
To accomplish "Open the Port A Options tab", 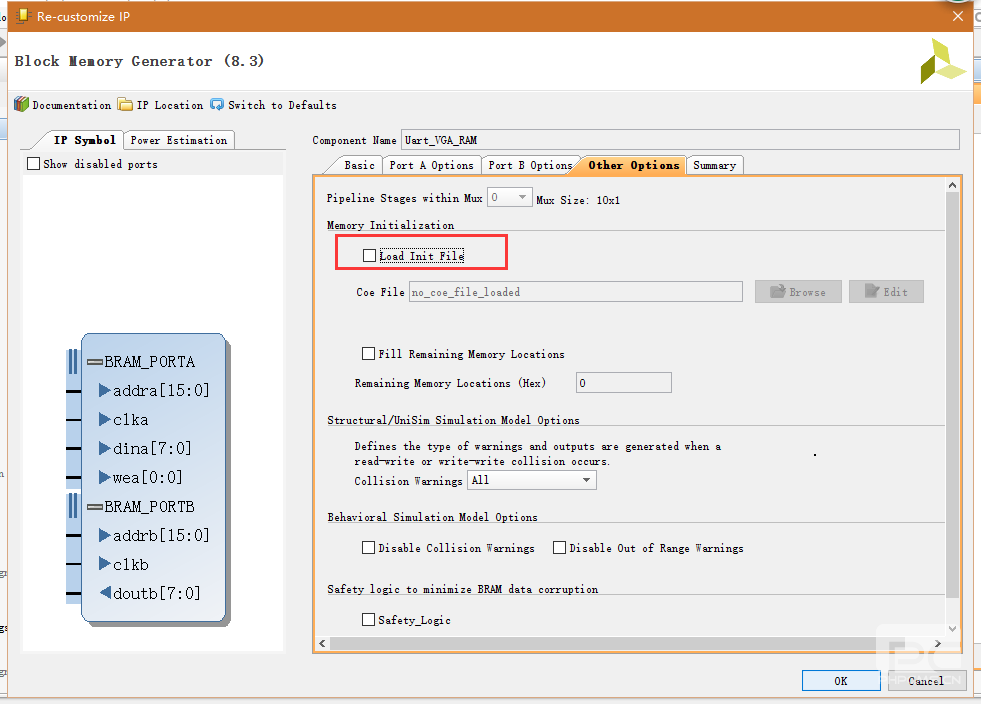I will [x=432, y=165].
